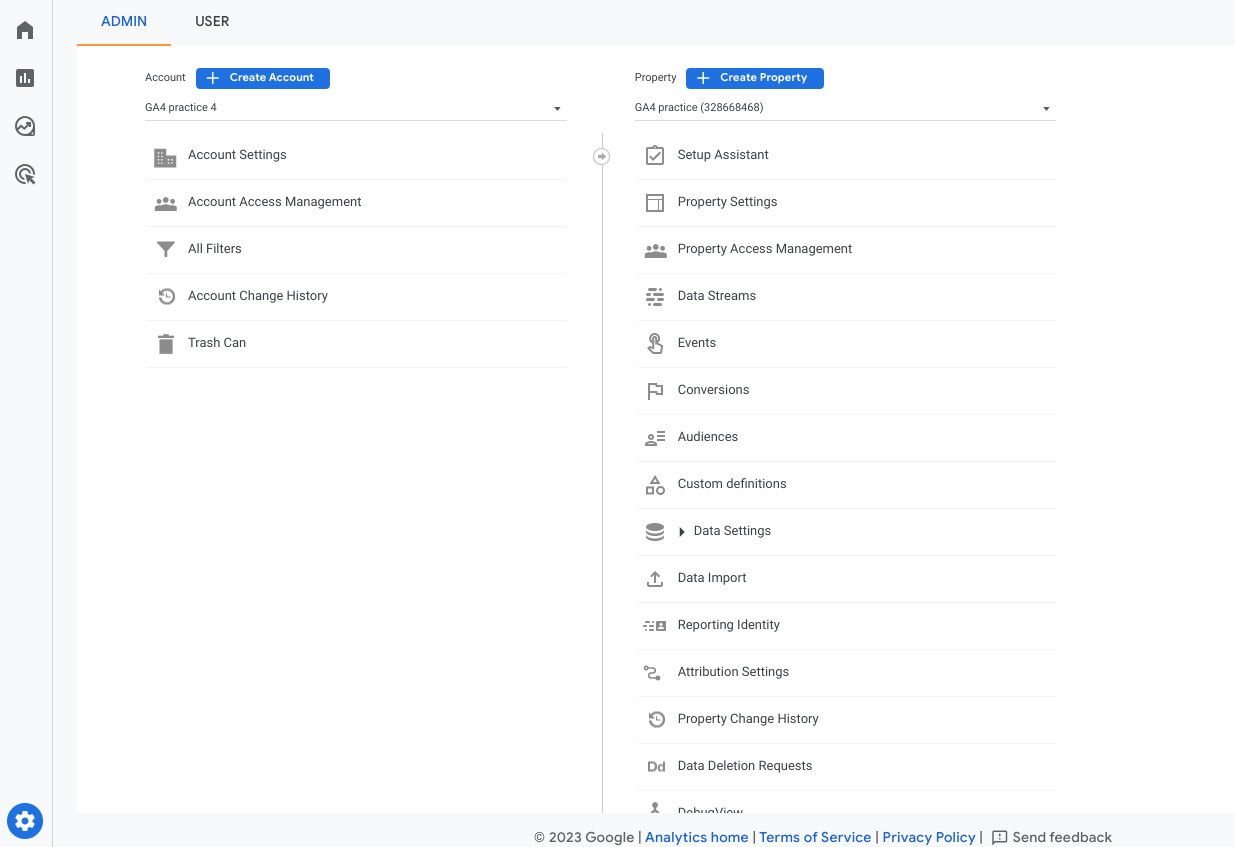Open Property Settings text

coord(727,202)
